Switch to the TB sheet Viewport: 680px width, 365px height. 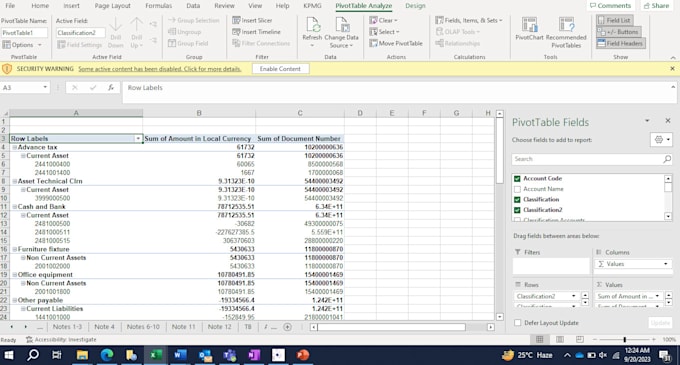pyautogui.click(x=248, y=327)
